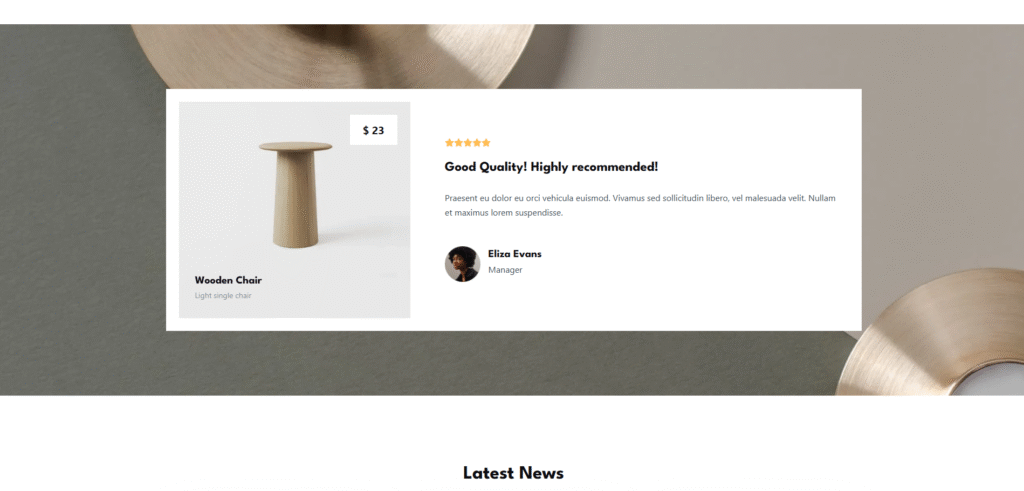This screenshot has width=1024, height=491.
Task: Click the empty white area below Manager
Action: (653, 304)
